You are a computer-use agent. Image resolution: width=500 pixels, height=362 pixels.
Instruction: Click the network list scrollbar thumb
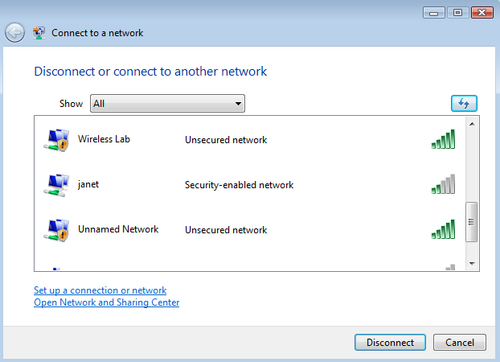(471, 222)
